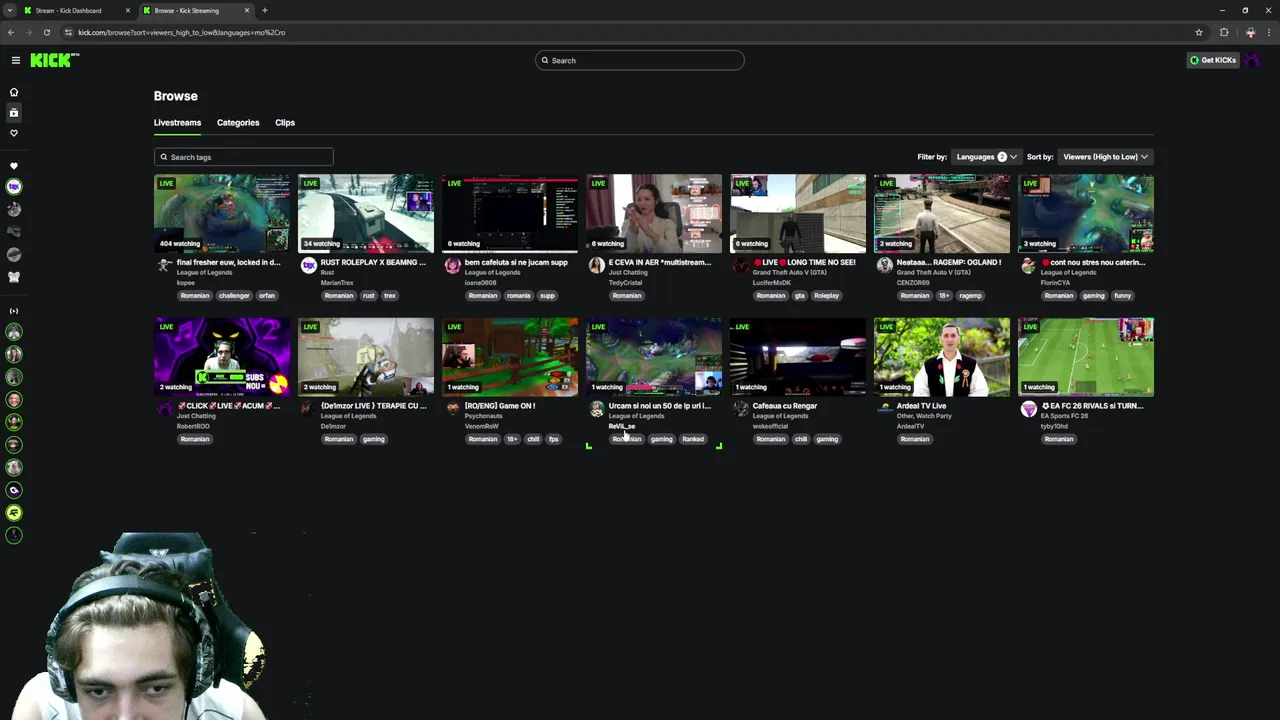The width and height of the screenshot is (1280, 720).
Task: View site information icon in address bar
Action: tap(68, 32)
